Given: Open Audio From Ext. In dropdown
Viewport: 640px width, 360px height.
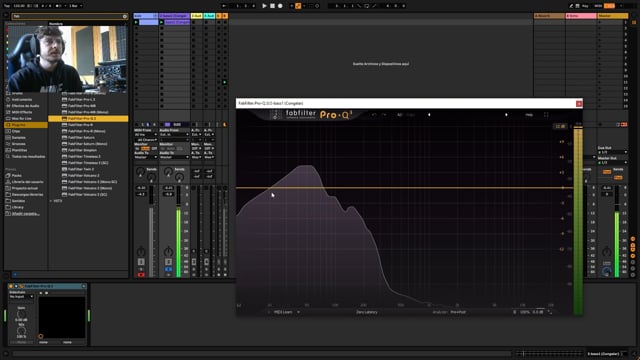Looking at the screenshot, I should pos(174,134).
